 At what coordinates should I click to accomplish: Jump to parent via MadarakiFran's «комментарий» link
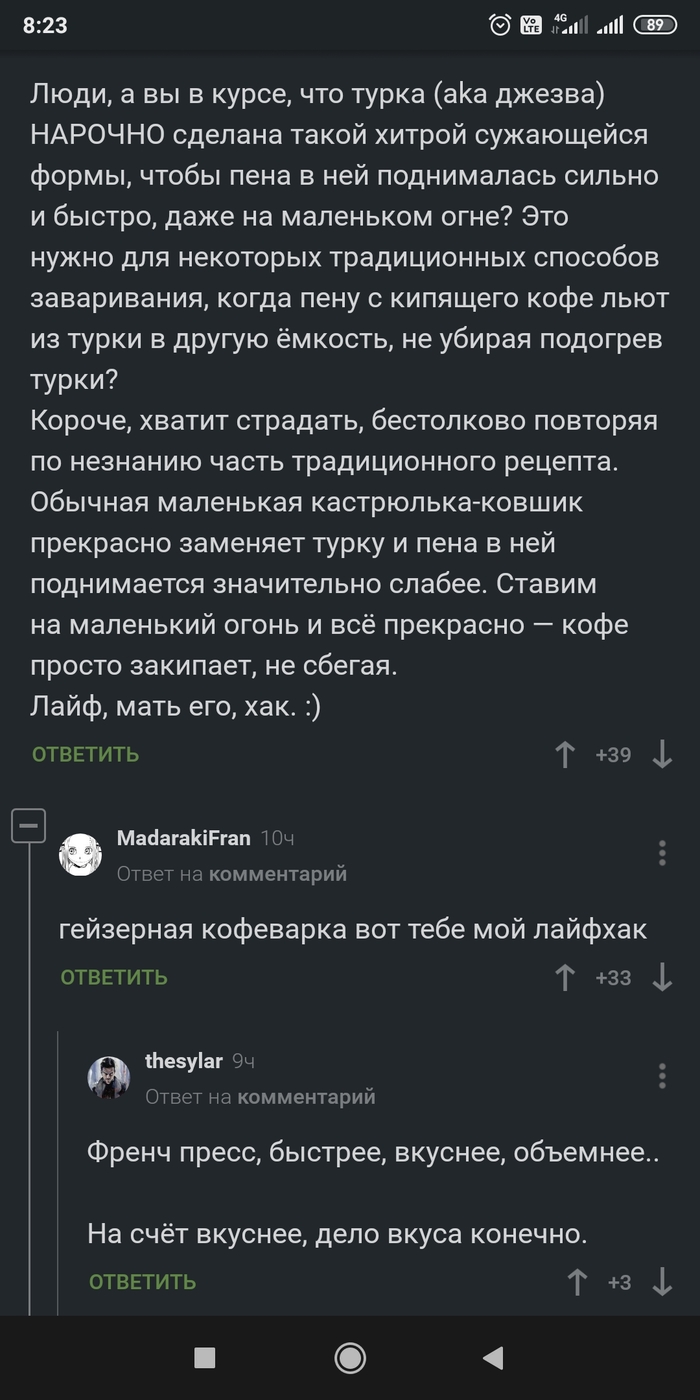tap(278, 874)
